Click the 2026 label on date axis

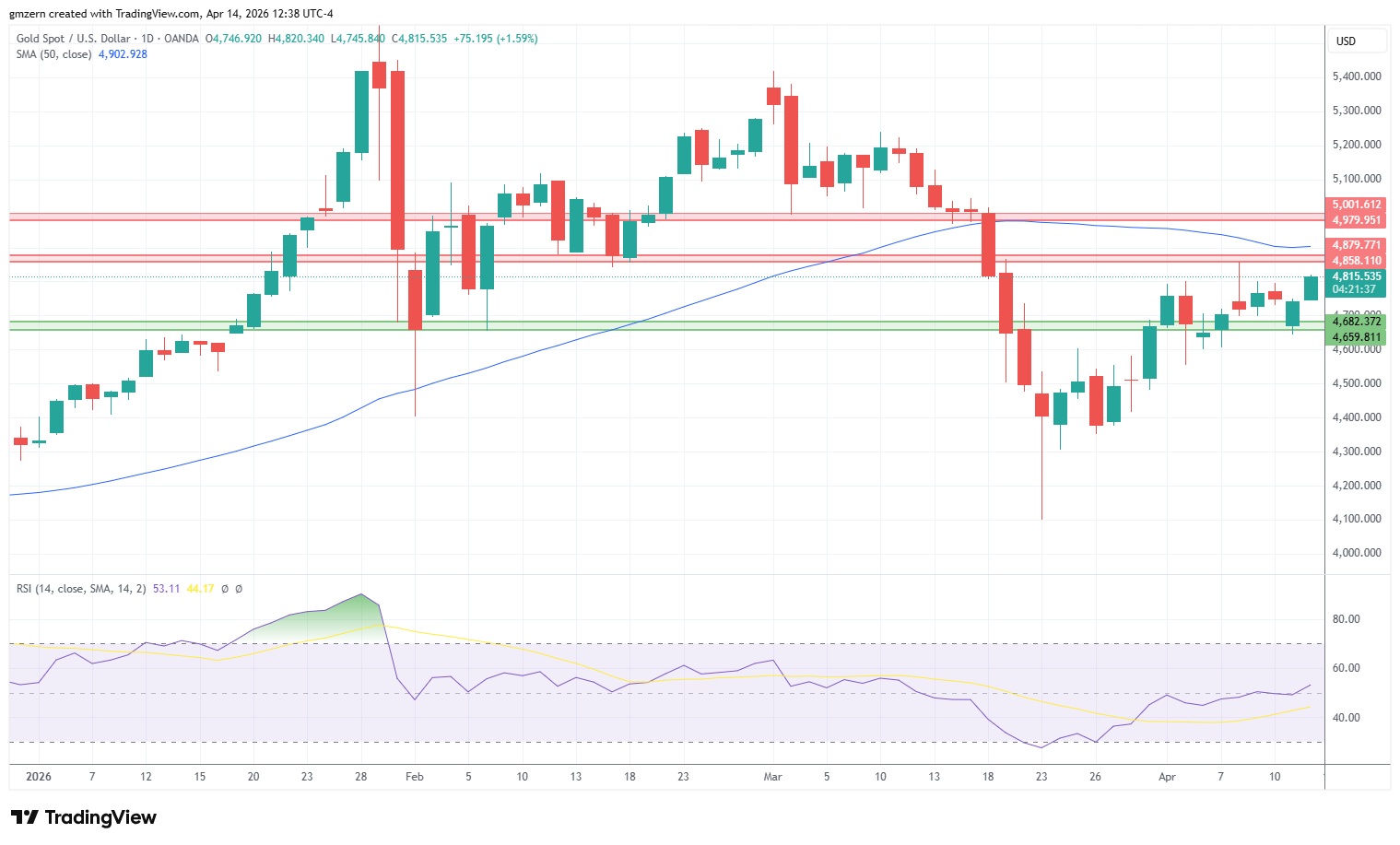[x=39, y=777]
